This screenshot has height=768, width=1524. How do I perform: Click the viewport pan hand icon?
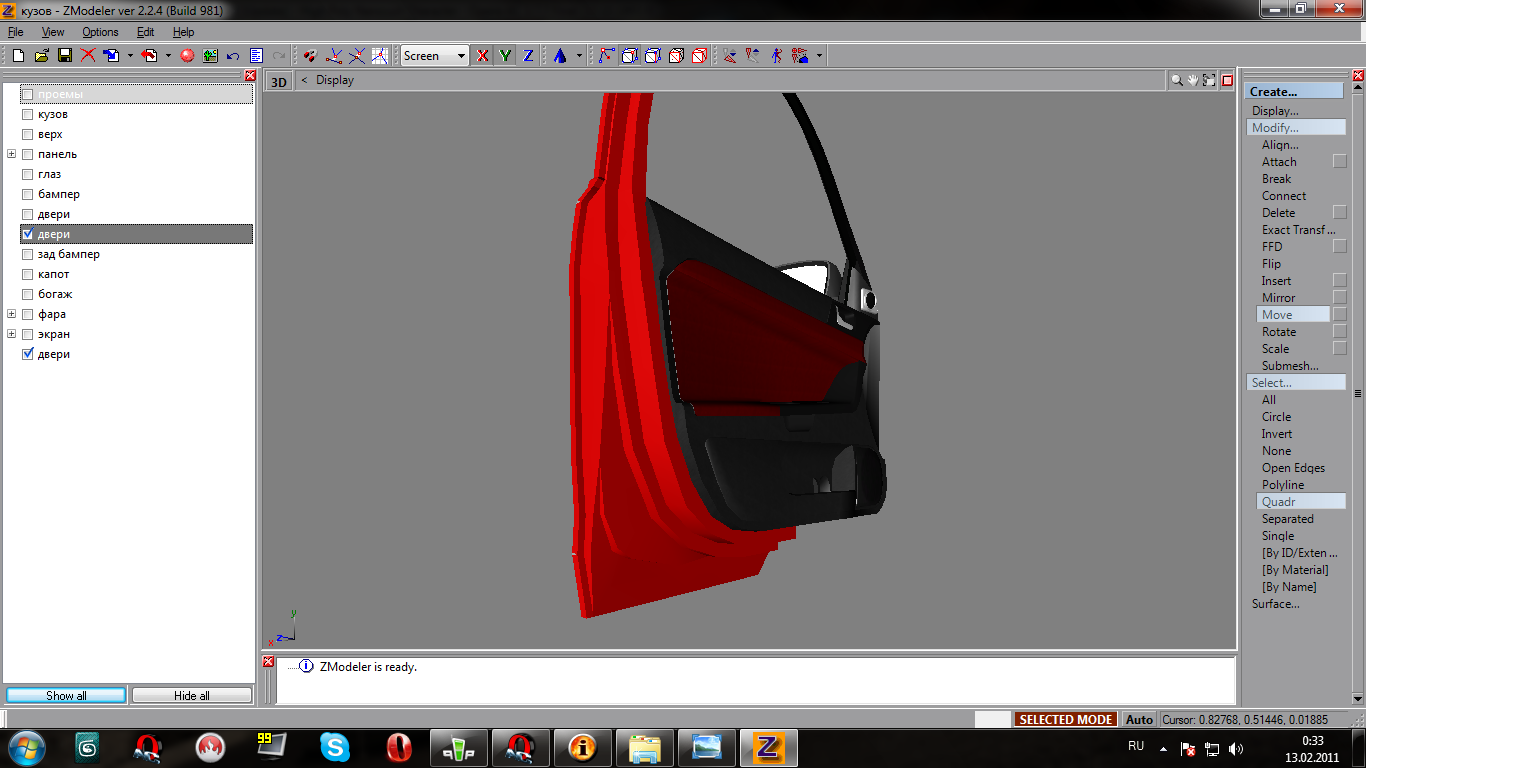pyautogui.click(x=1193, y=80)
